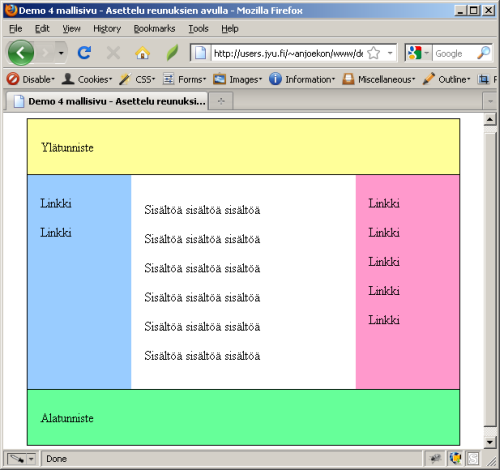Open the search engine selector dropdown
500x470 pixels.
click(419, 53)
